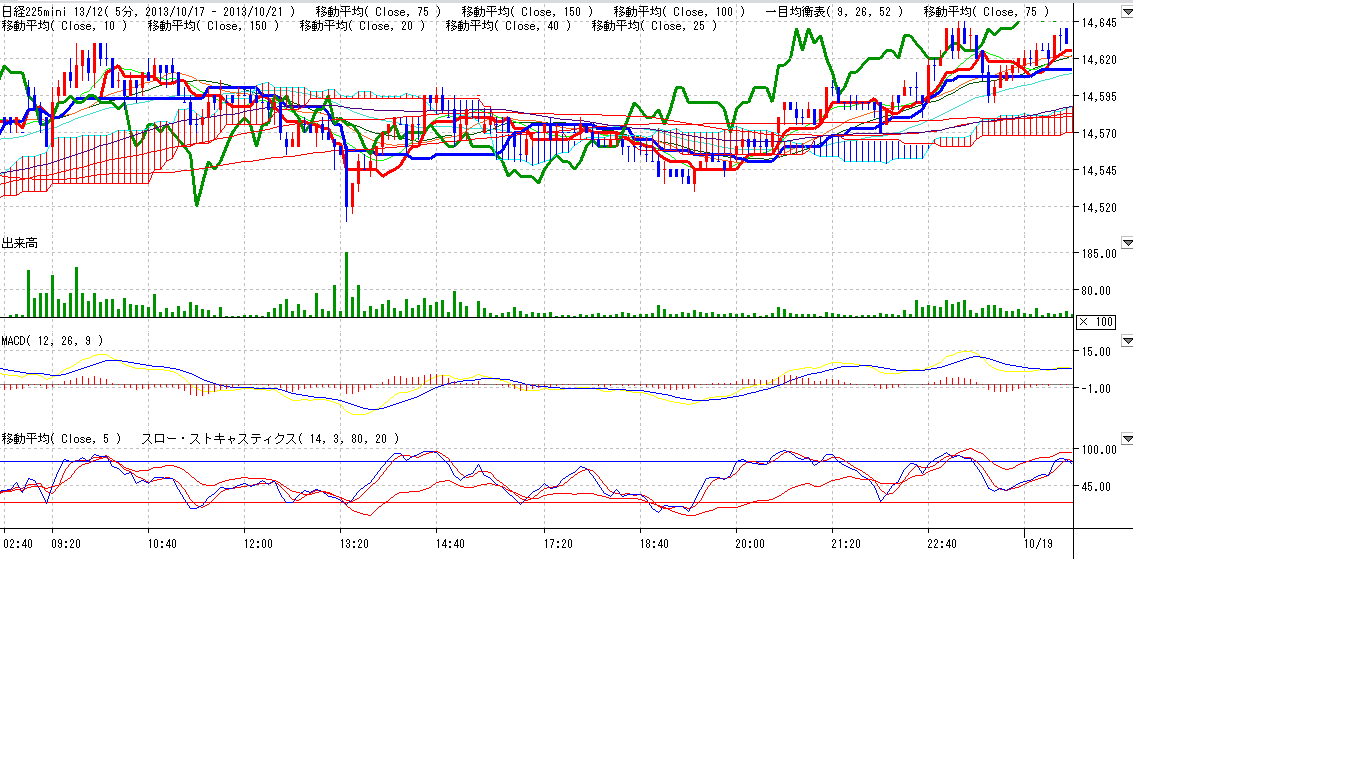The width and height of the screenshot is (1366, 768).
Task: Click the ×100 volume multiplier box
Action: click(1095, 322)
